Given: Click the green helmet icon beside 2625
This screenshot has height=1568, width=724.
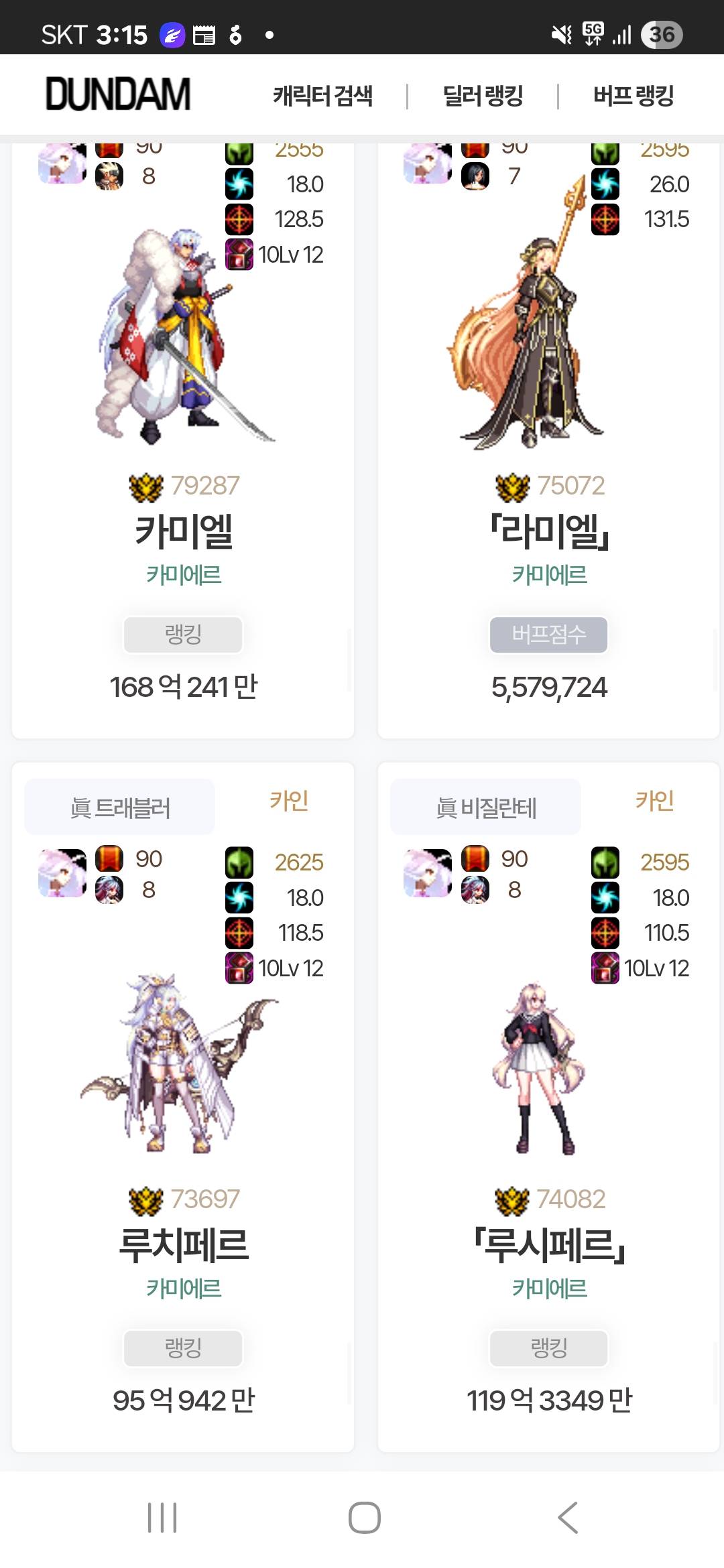Looking at the screenshot, I should pos(239,862).
